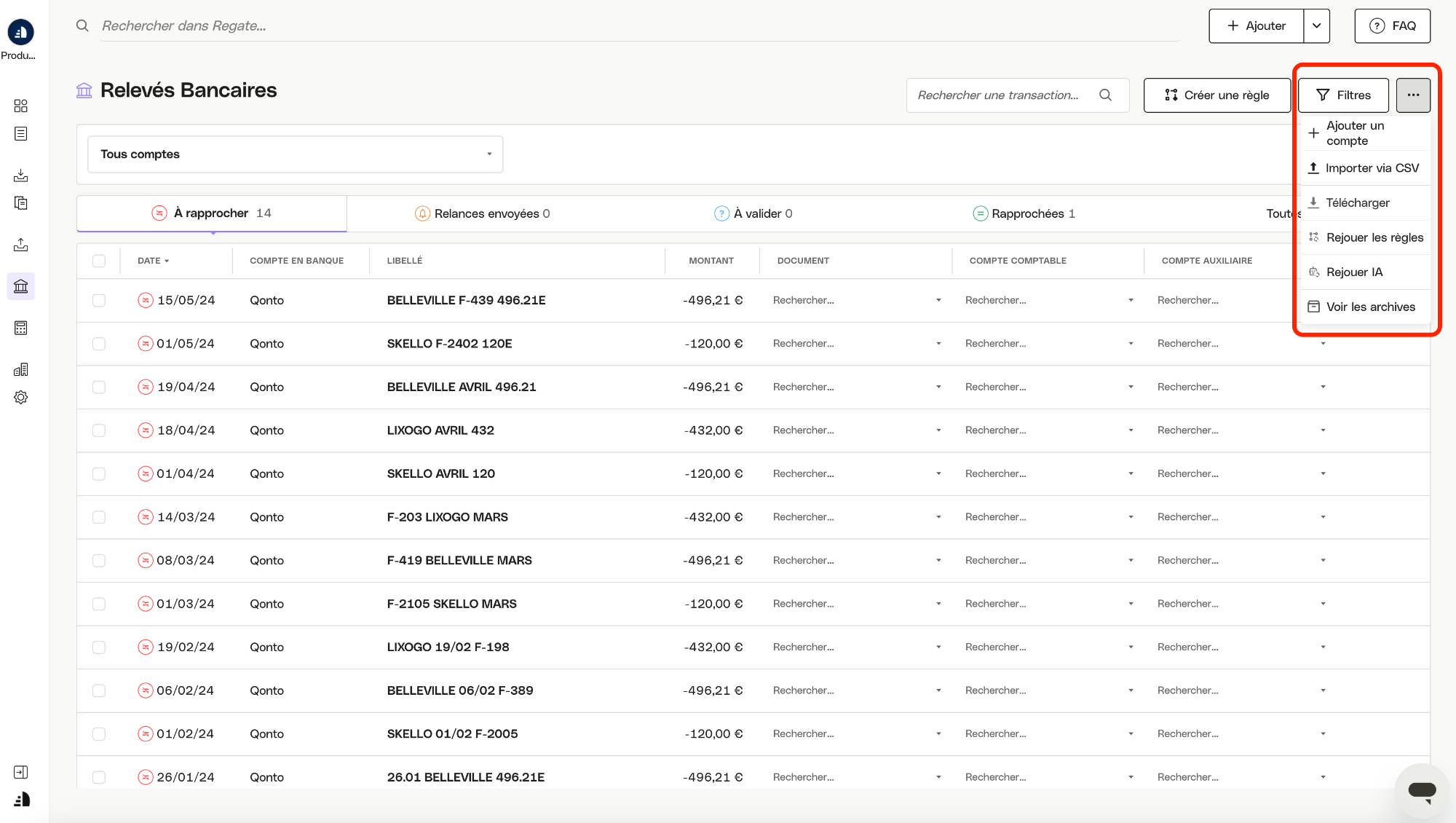1456x823 pixels.
Task: Check the F-203 LIXOGO MARS row
Action: [x=99, y=517]
